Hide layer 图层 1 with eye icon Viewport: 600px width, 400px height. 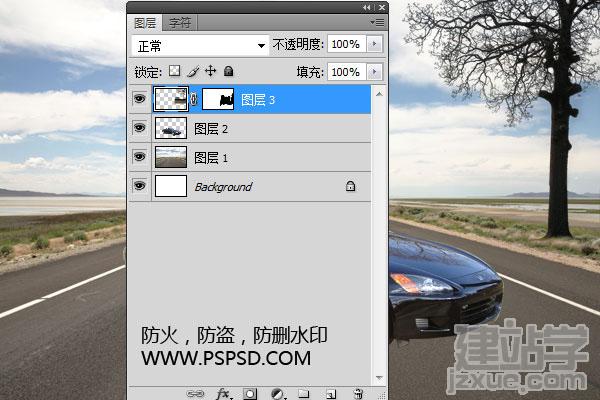[x=139, y=157]
